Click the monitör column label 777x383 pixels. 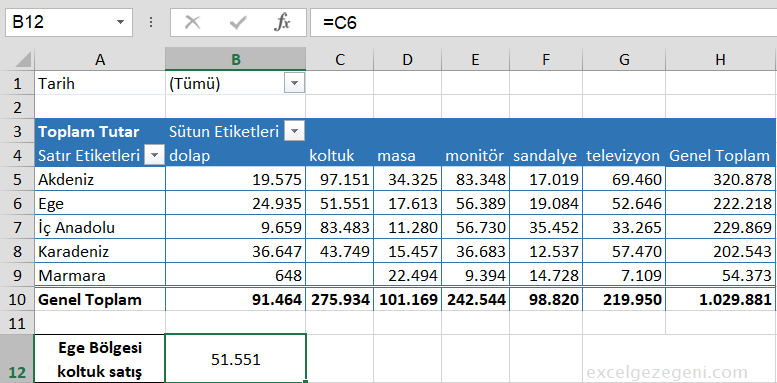pyautogui.click(x=474, y=156)
